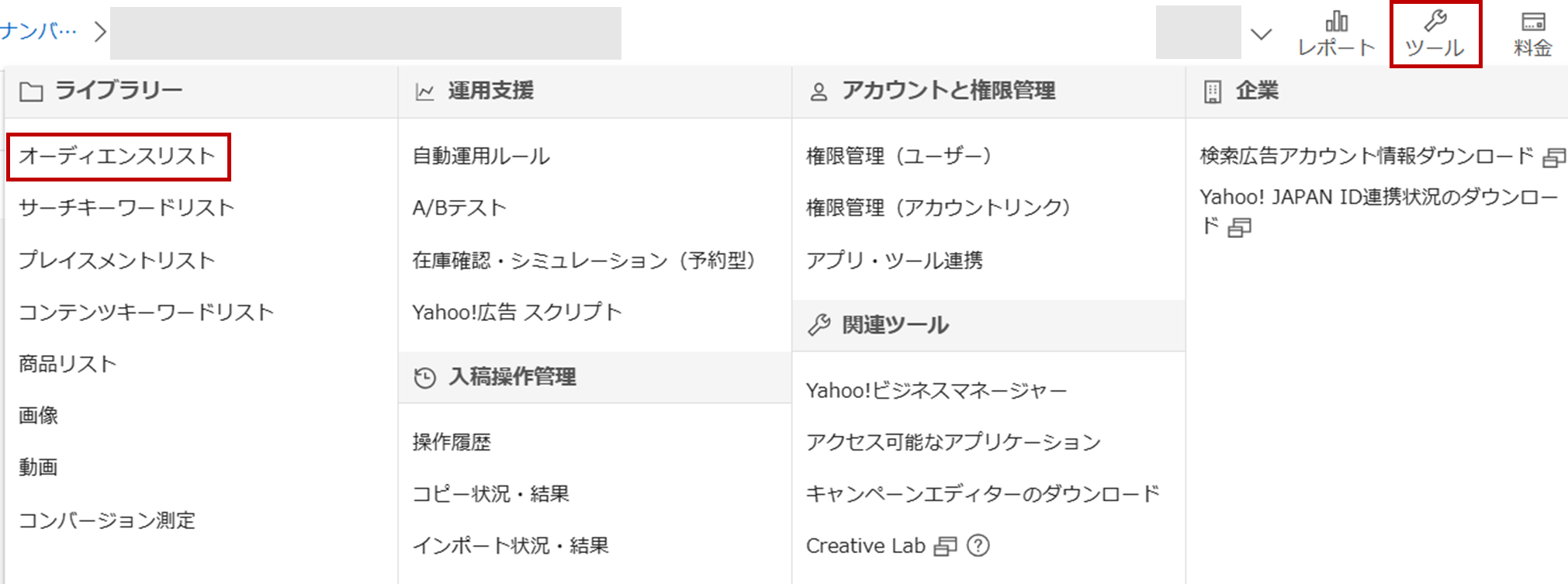Click the ライブラリー folder icon
1568x584 pixels.
click(x=31, y=92)
